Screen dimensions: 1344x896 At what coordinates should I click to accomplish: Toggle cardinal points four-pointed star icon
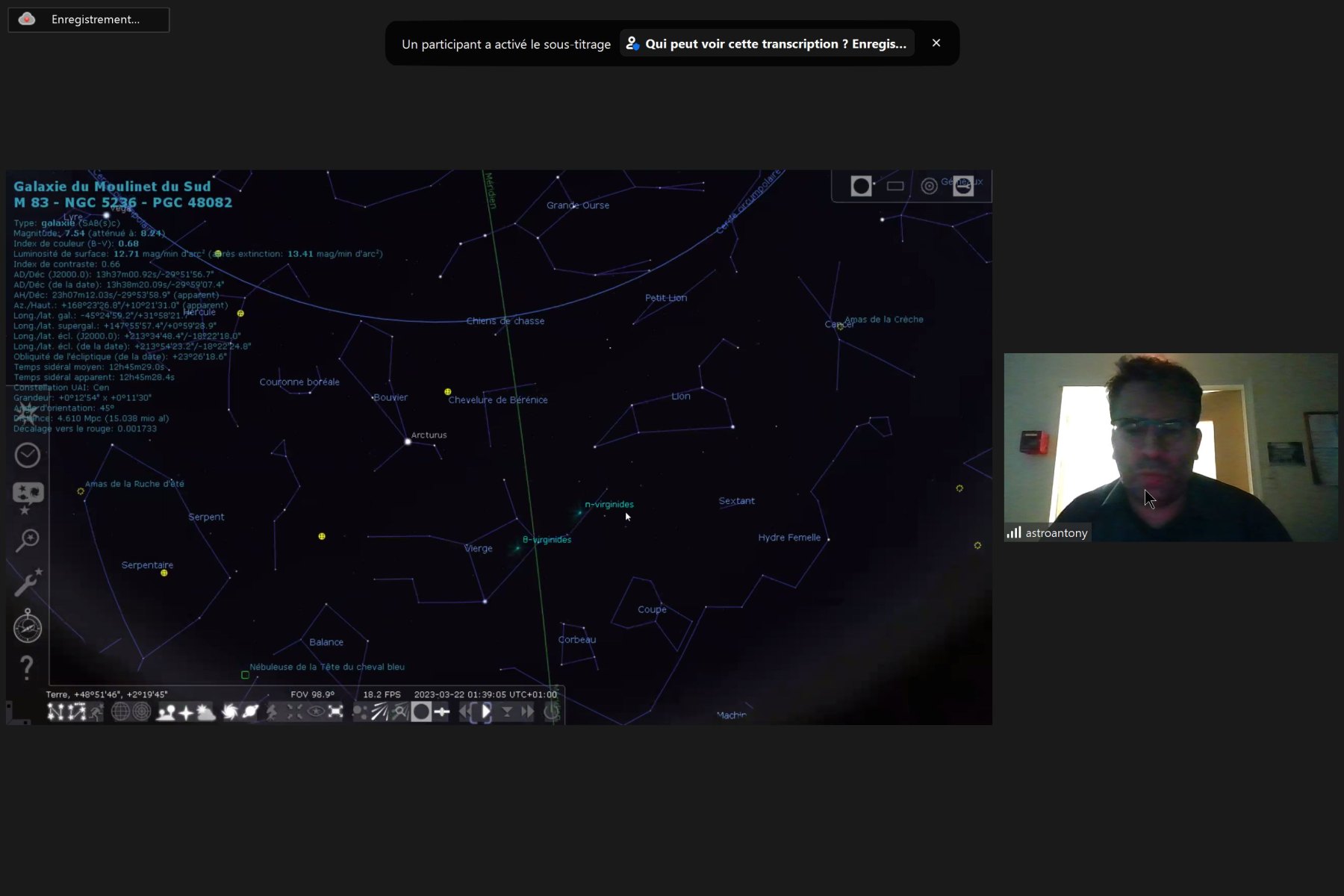tap(186, 712)
